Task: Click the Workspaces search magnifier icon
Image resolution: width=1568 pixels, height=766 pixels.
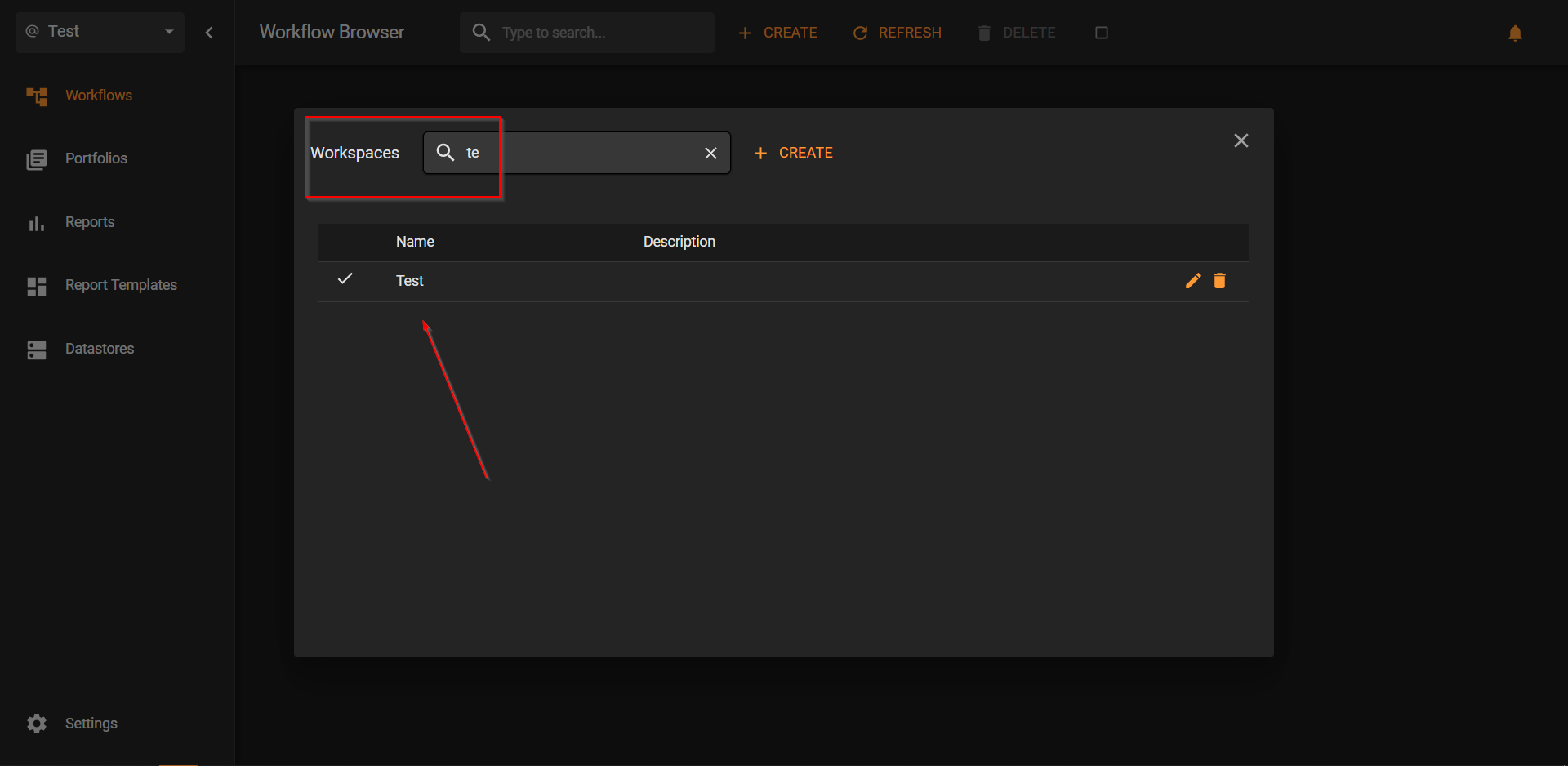Action: click(x=445, y=153)
